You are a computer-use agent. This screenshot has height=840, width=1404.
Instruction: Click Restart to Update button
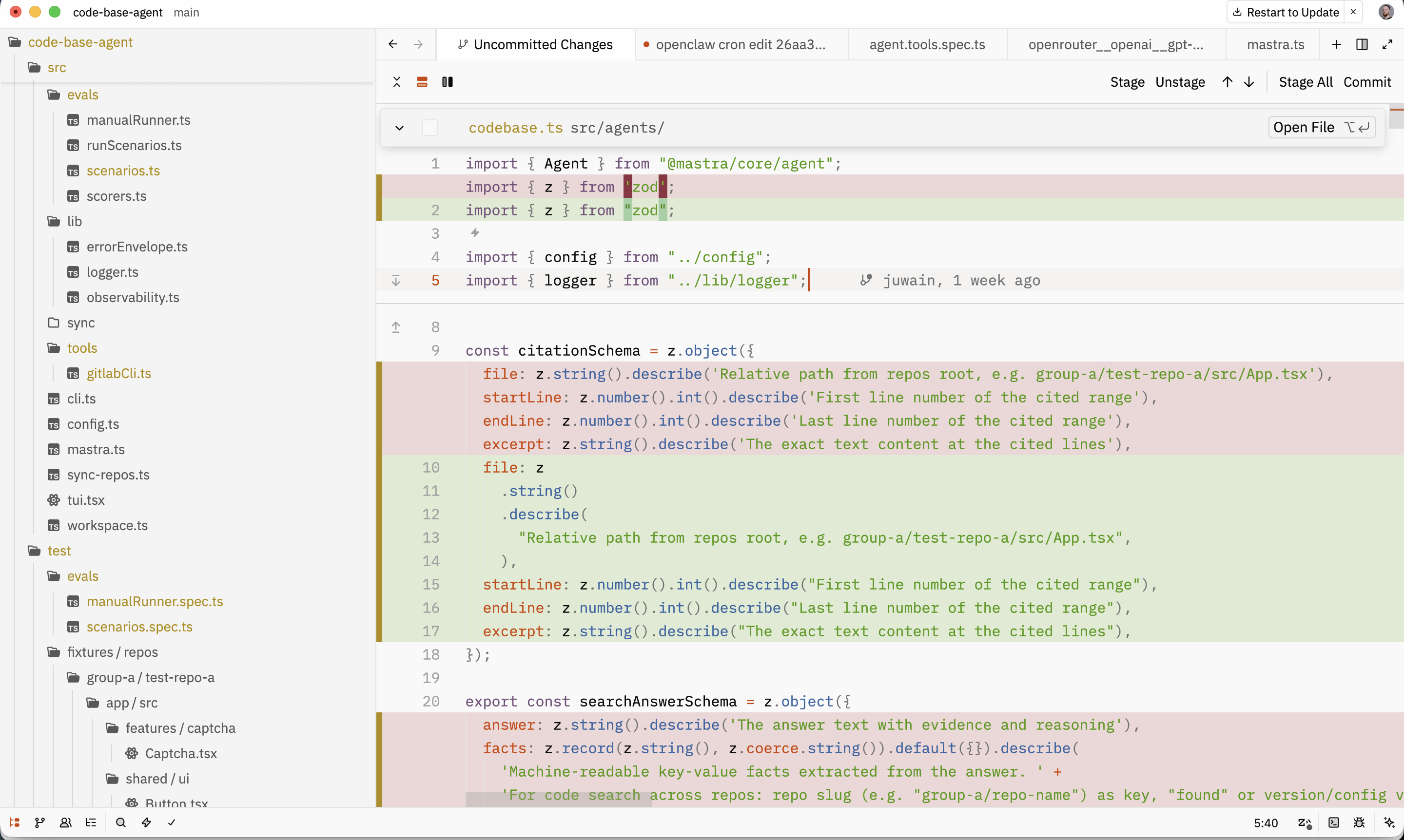click(x=1286, y=12)
